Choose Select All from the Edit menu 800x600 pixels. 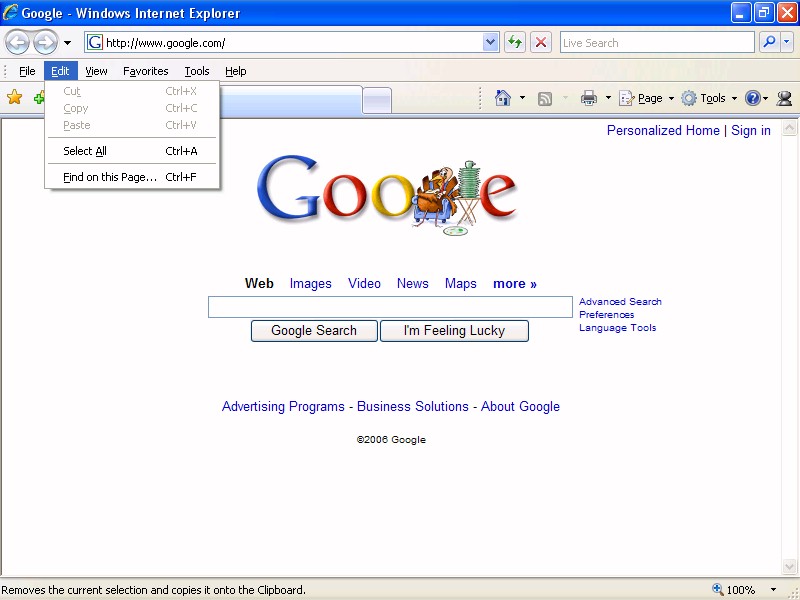[85, 151]
